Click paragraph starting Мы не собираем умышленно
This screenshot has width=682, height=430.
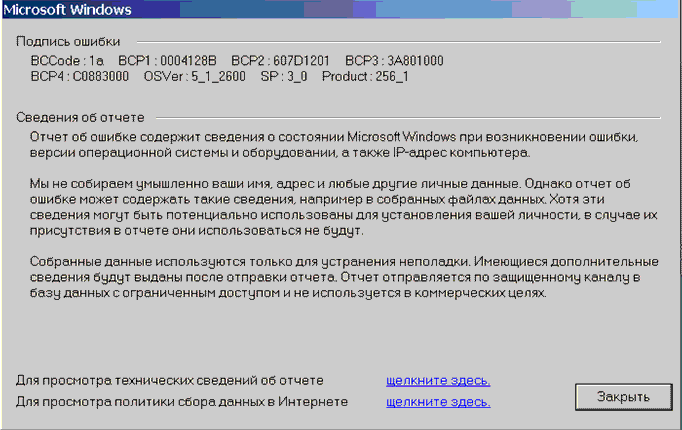(x=344, y=207)
